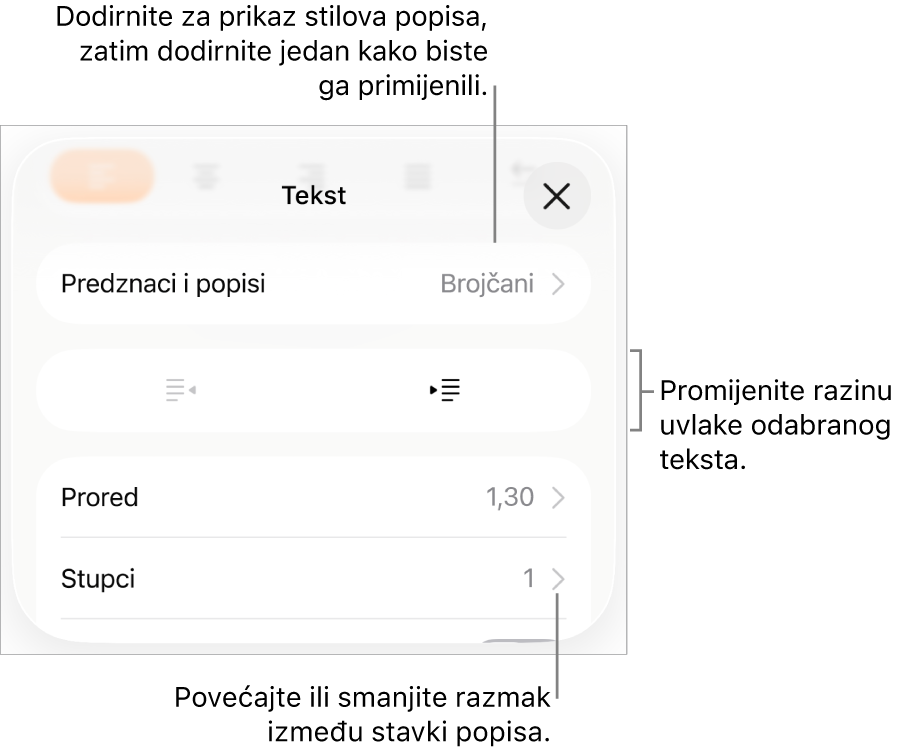Choose the center-align text icon
This screenshot has height=750, width=904.
pos(206,176)
